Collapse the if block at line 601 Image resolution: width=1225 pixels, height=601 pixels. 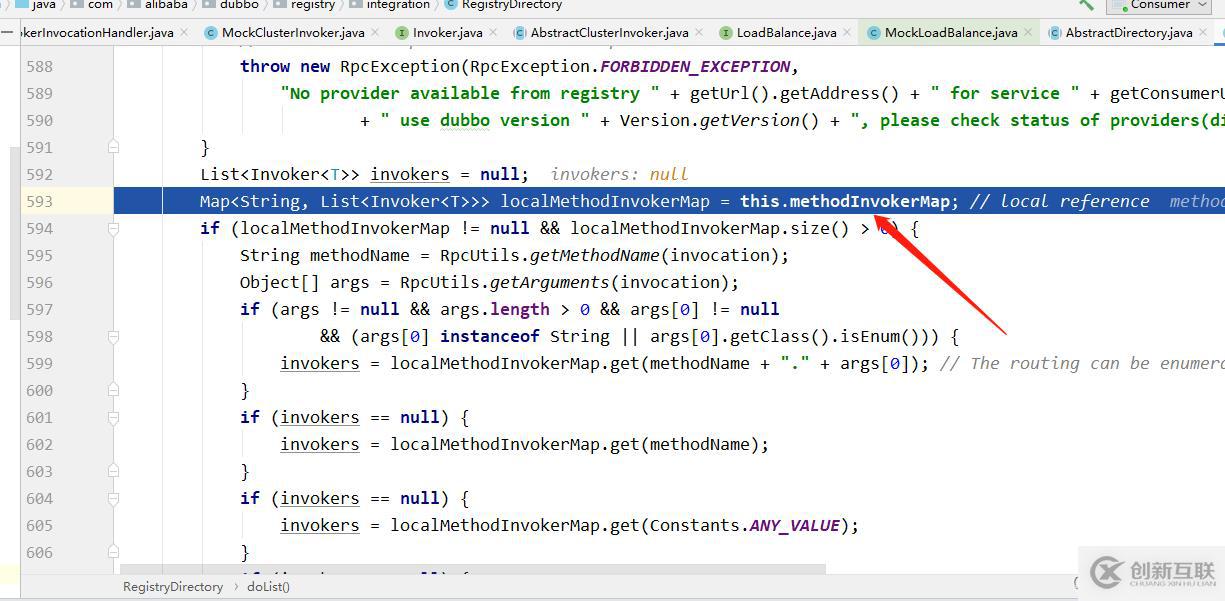click(113, 417)
